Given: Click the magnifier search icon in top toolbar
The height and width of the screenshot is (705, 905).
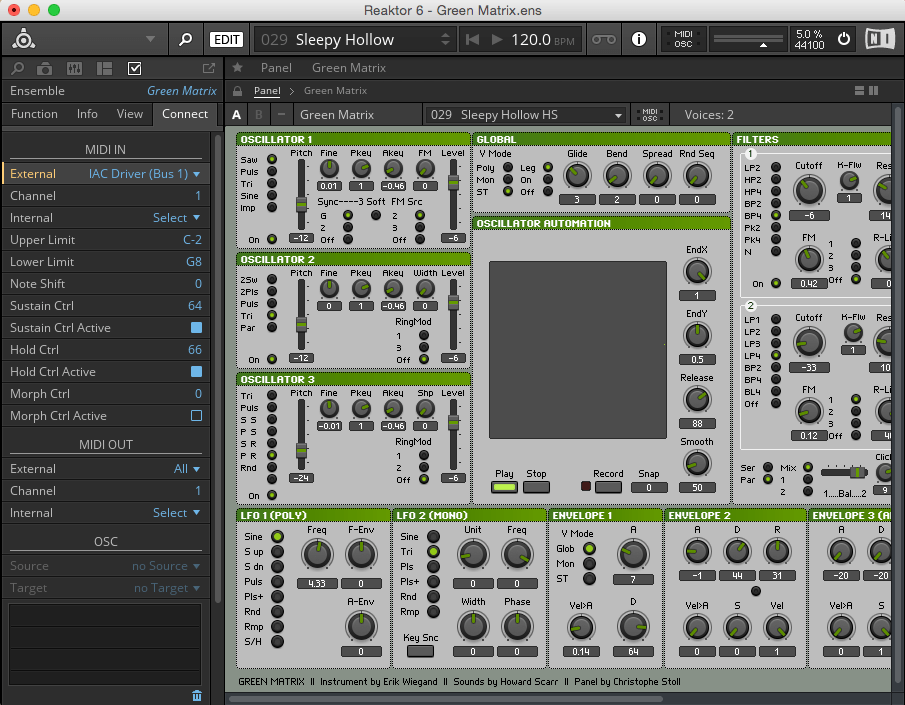Looking at the screenshot, I should pyautogui.click(x=185, y=40).
